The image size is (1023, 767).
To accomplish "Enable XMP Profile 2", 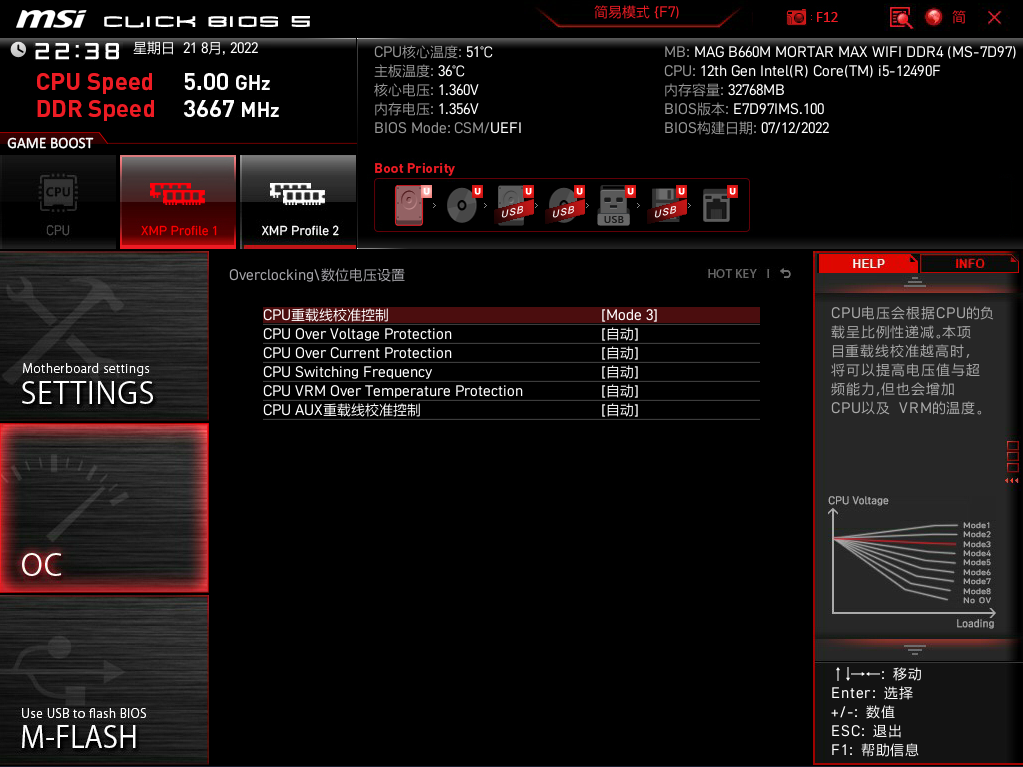I will coord(299,202).
